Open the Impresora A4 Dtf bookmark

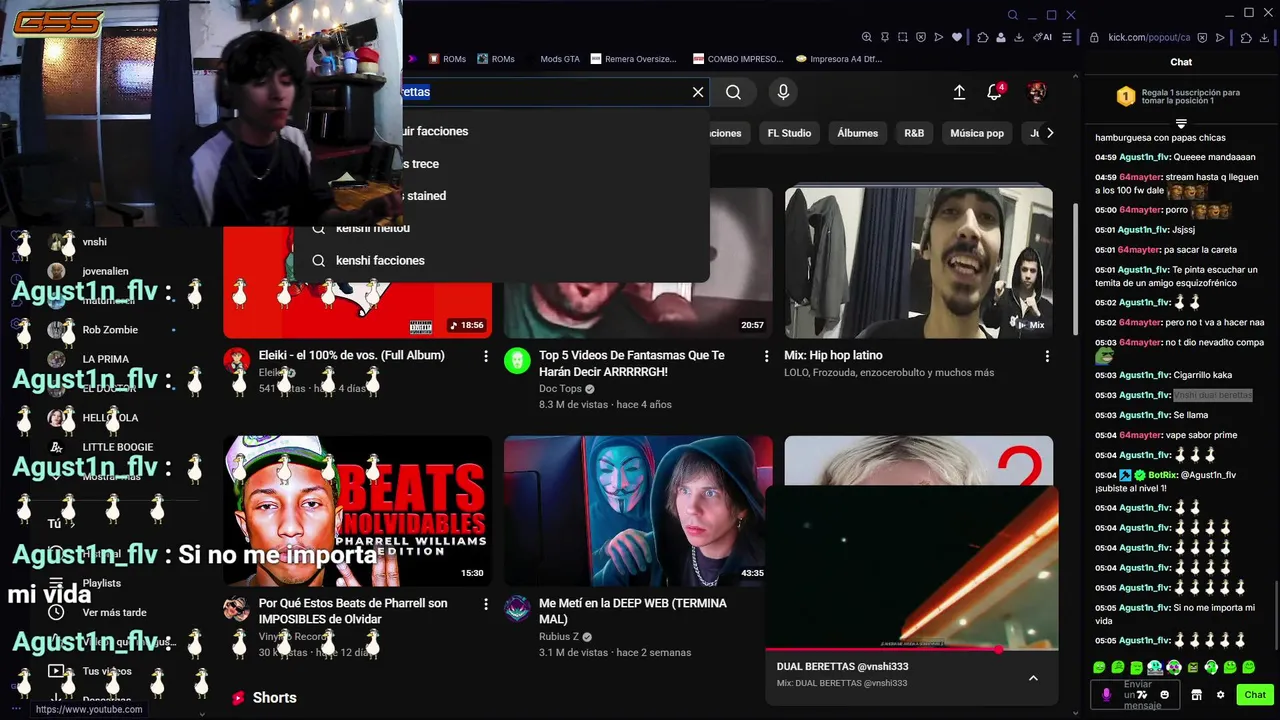(x=839, y=59)
